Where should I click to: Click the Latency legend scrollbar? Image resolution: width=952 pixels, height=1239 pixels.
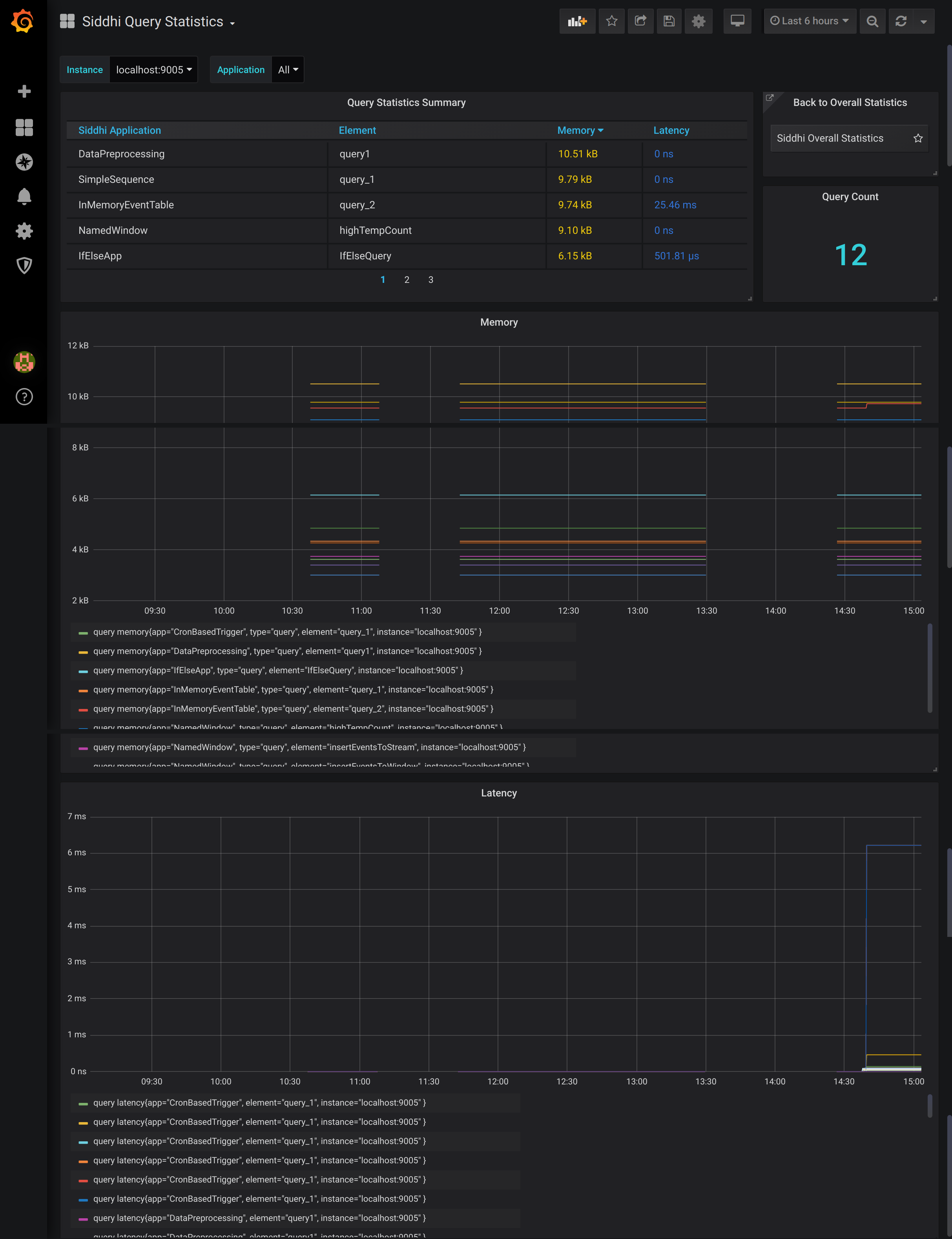pyautogui.click(x=929, y=1106)
